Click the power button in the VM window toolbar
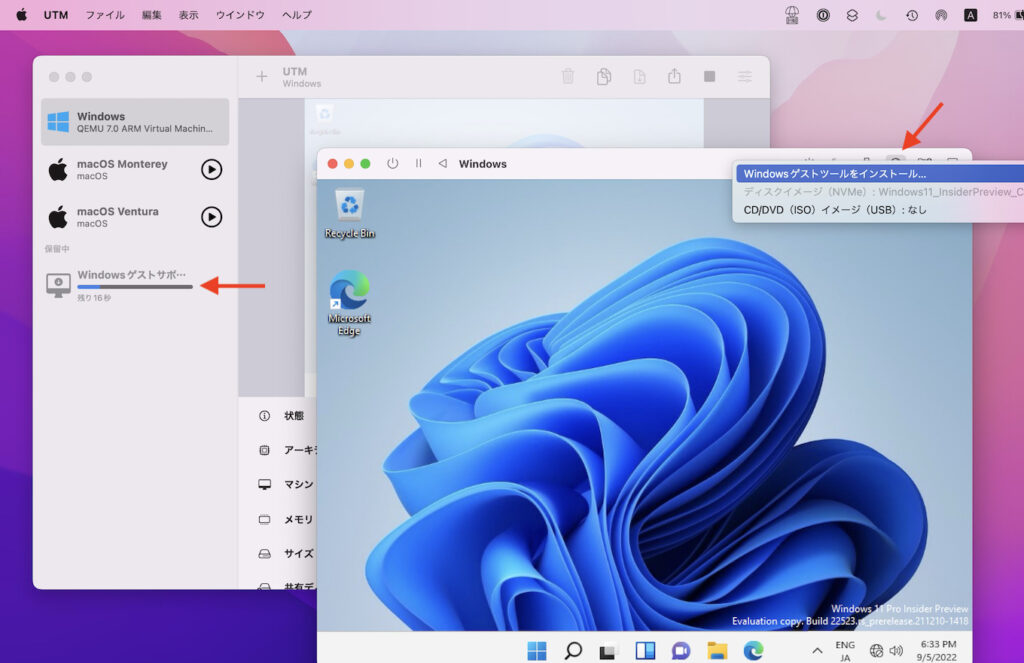Screen dimensions: 1024x663 (392, 163)
